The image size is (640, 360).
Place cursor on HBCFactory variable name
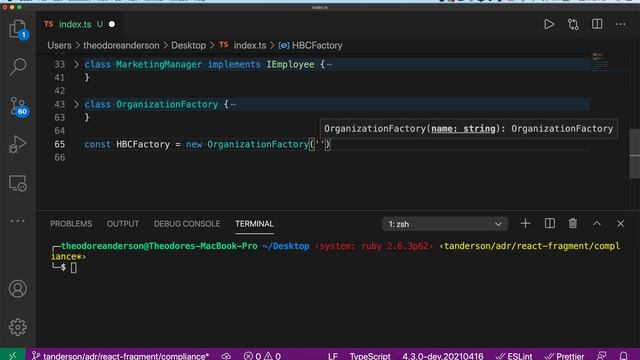pos(143,144)
